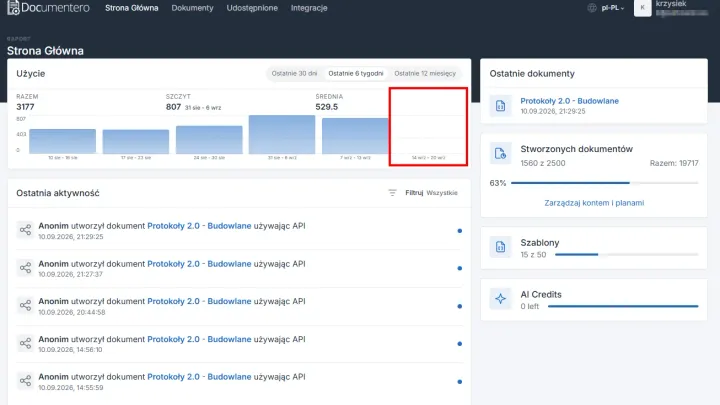This screenshot has height=405, width=720.
Task: Click share icon of 20:44:58 activity
Action: tap(25, 305)
